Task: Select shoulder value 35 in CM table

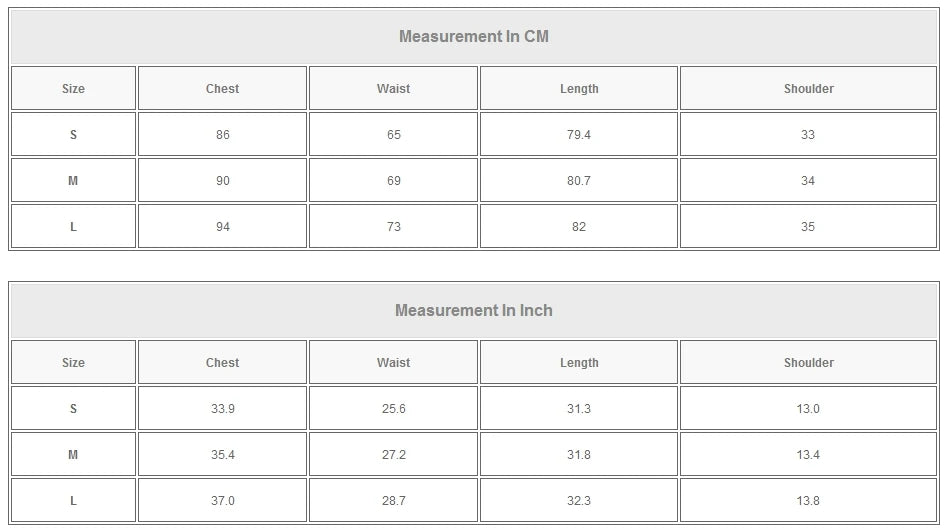Action: (808, 227)
